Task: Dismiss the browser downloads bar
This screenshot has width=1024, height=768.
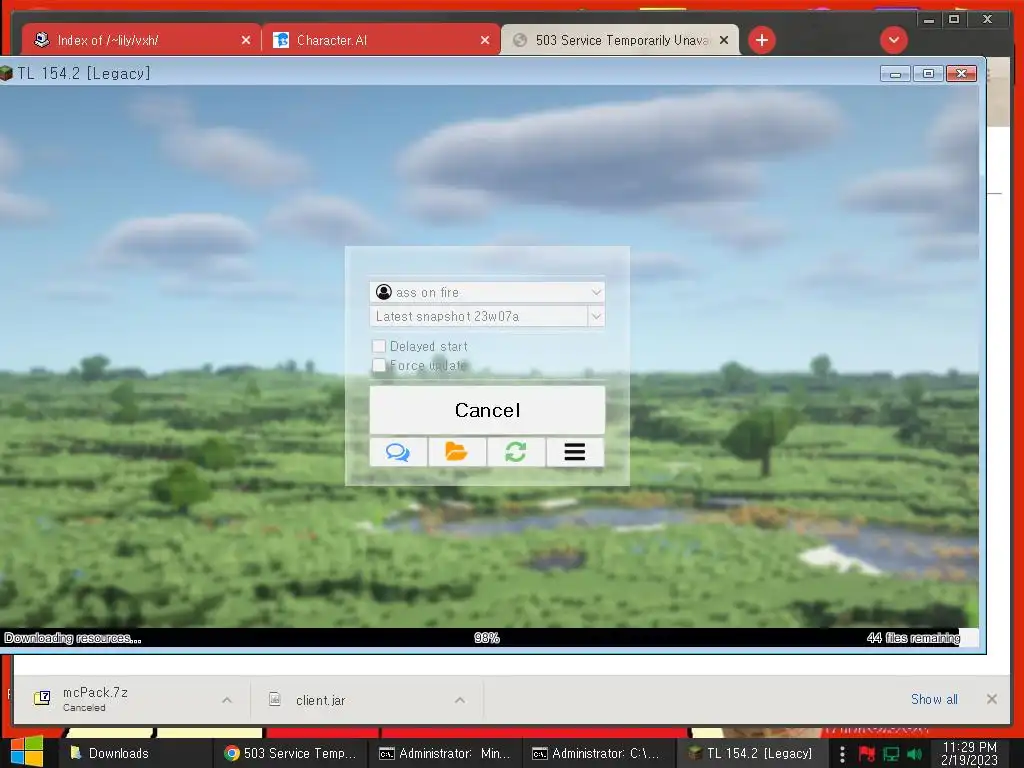Action: [x=991, y=699]
